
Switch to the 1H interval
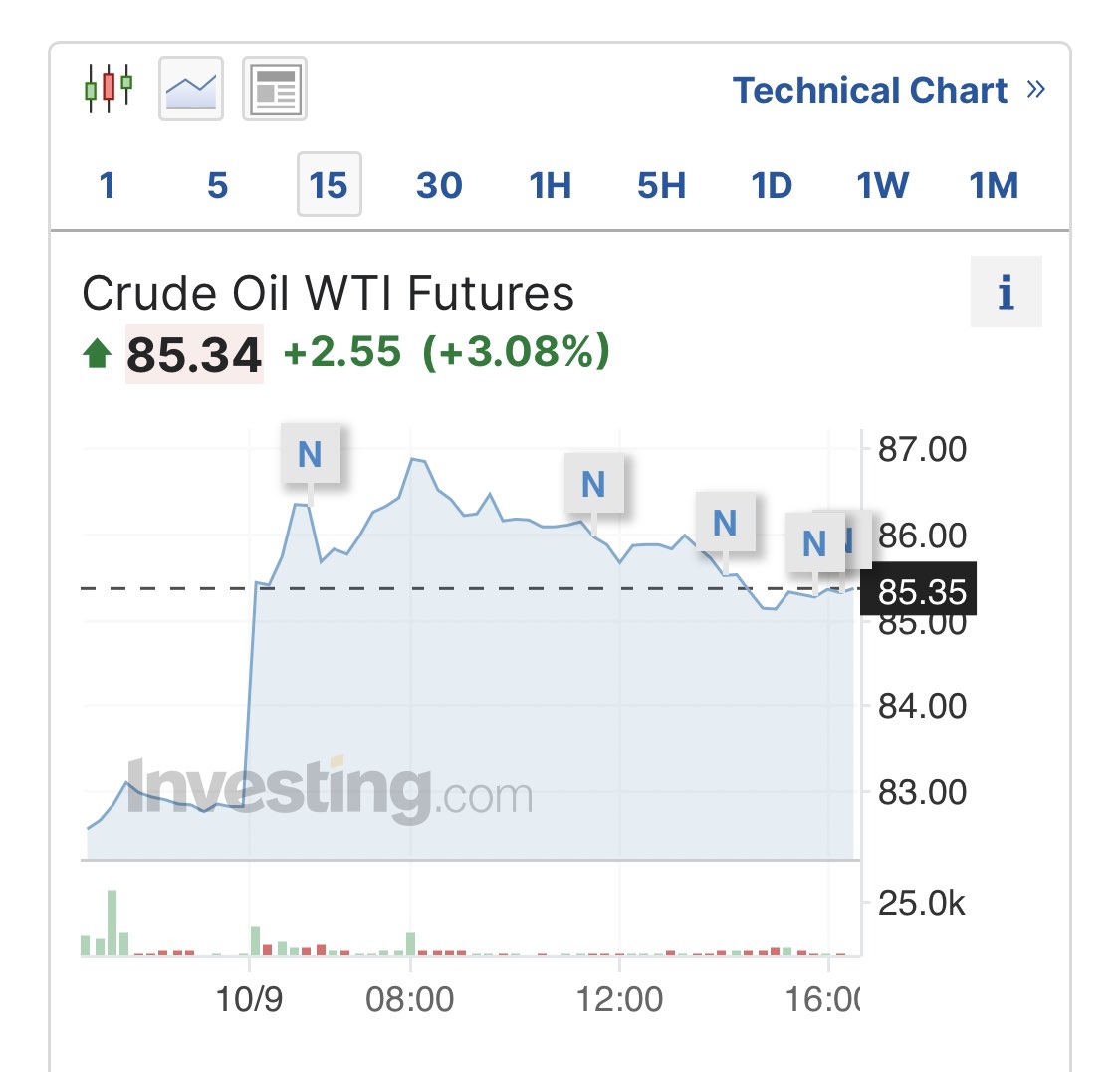[x=550, y=185]
